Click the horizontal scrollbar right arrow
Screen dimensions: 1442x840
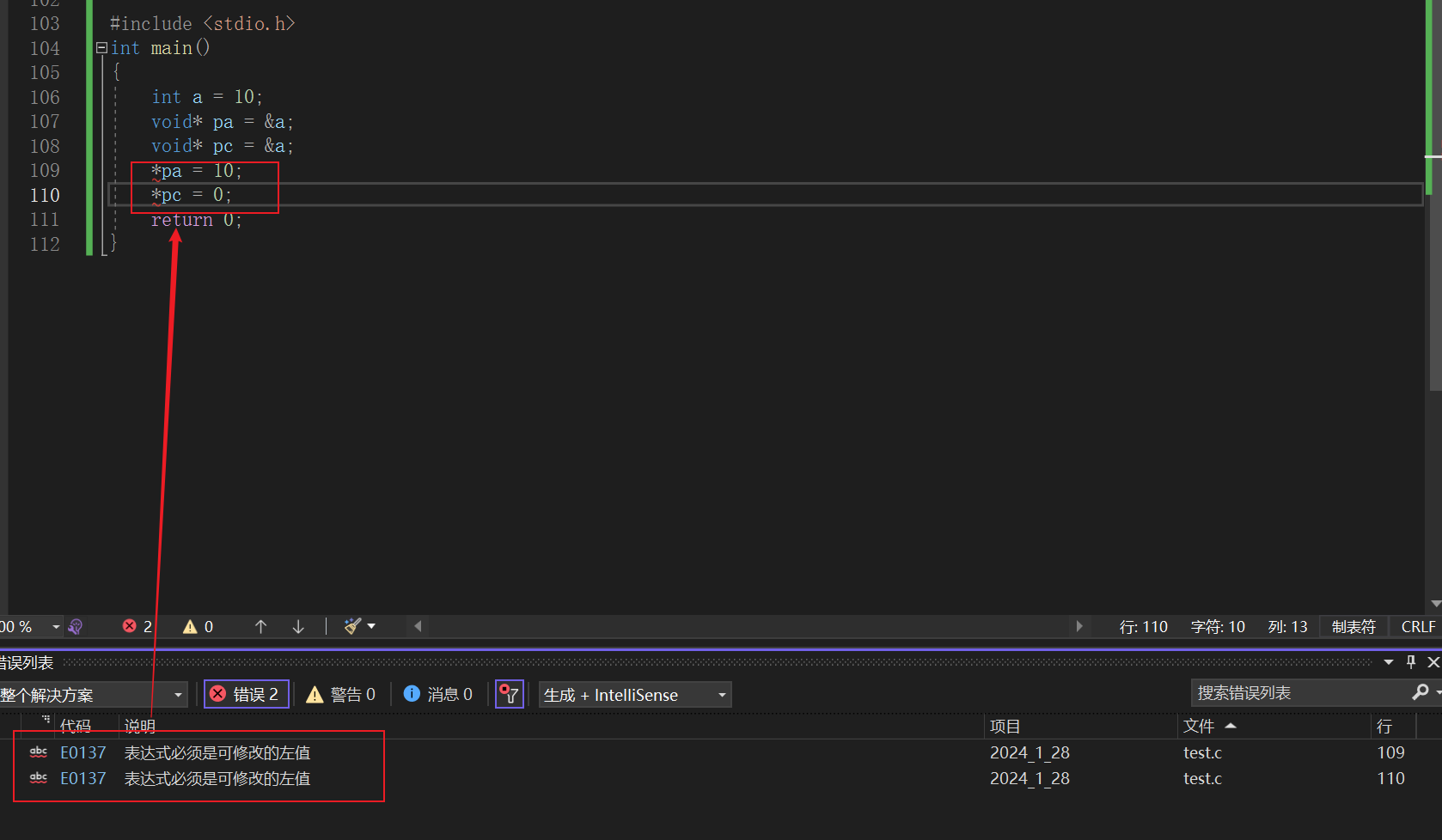[x=1079, y=626]
